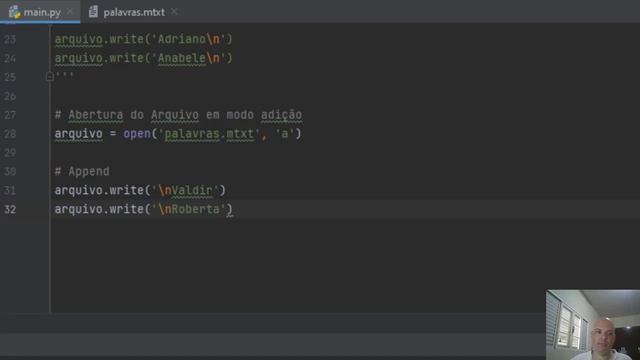Click the '# Append' comment line
The image size is (640, 360).
pos(82,171)
